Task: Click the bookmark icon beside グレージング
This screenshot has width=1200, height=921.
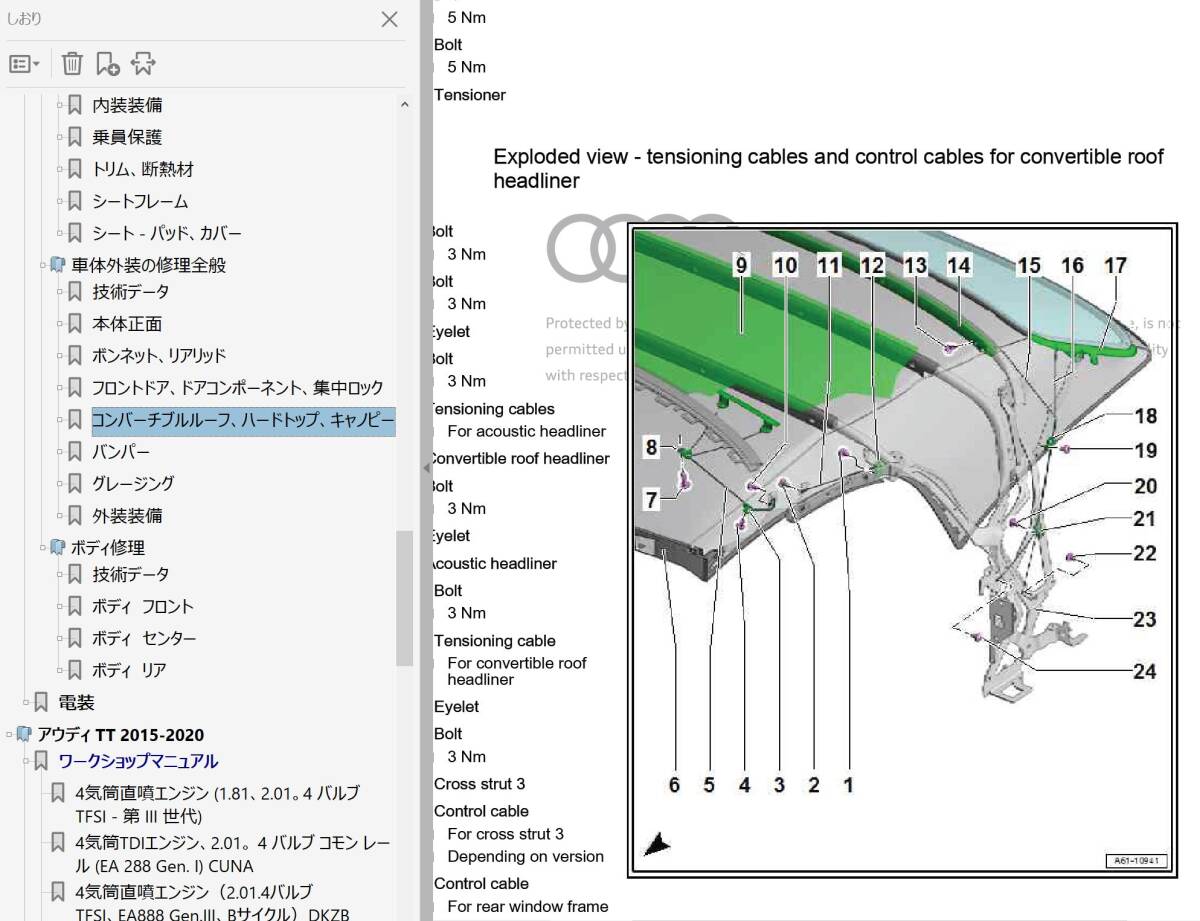Action: tap(75, 484)
